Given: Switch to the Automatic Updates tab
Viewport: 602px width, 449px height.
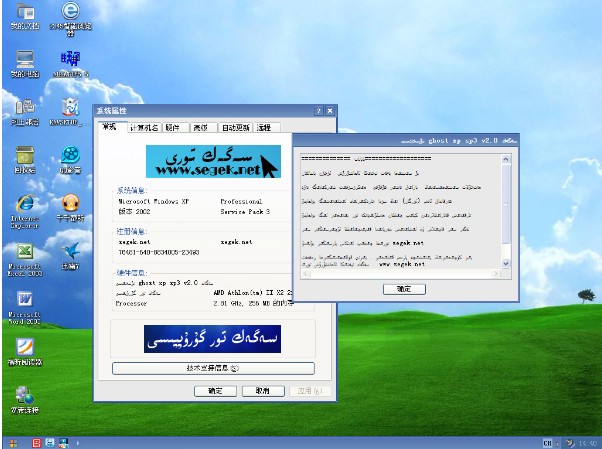Looking at the screenshot, I should click(235, 128).
